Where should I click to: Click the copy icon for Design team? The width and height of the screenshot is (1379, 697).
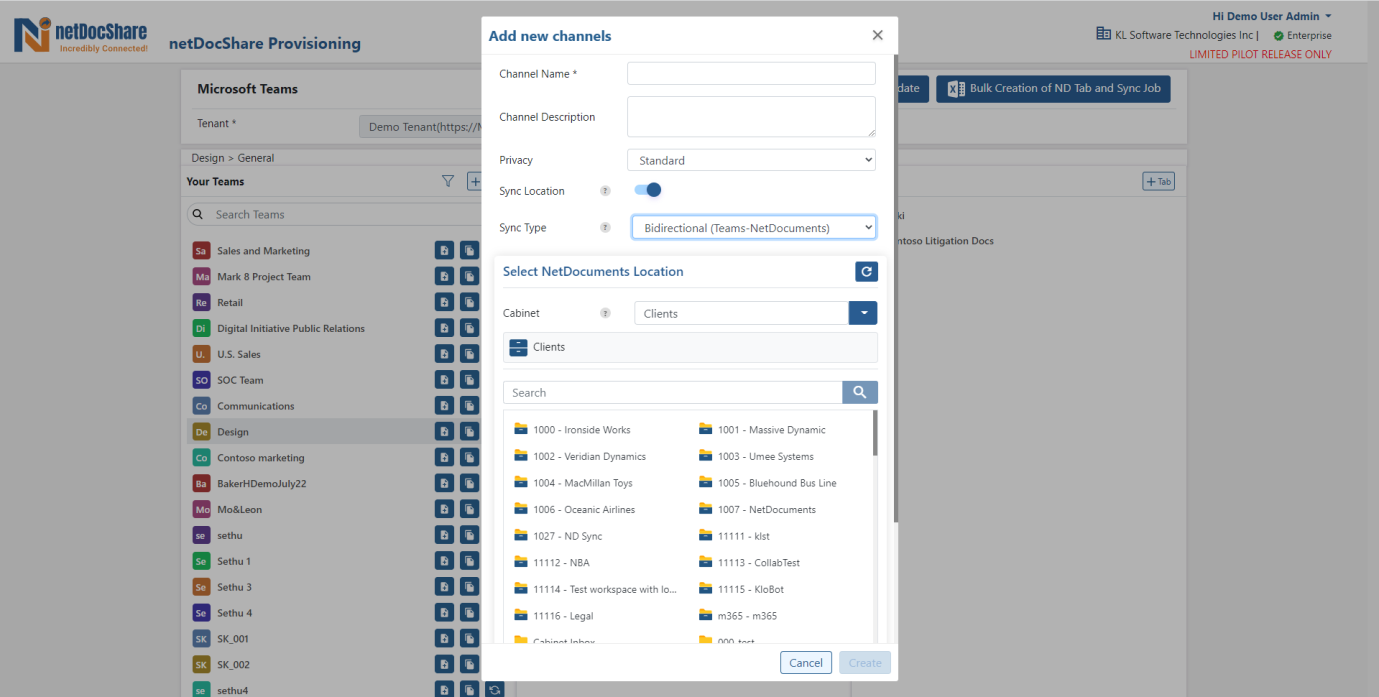coord(469,432)
